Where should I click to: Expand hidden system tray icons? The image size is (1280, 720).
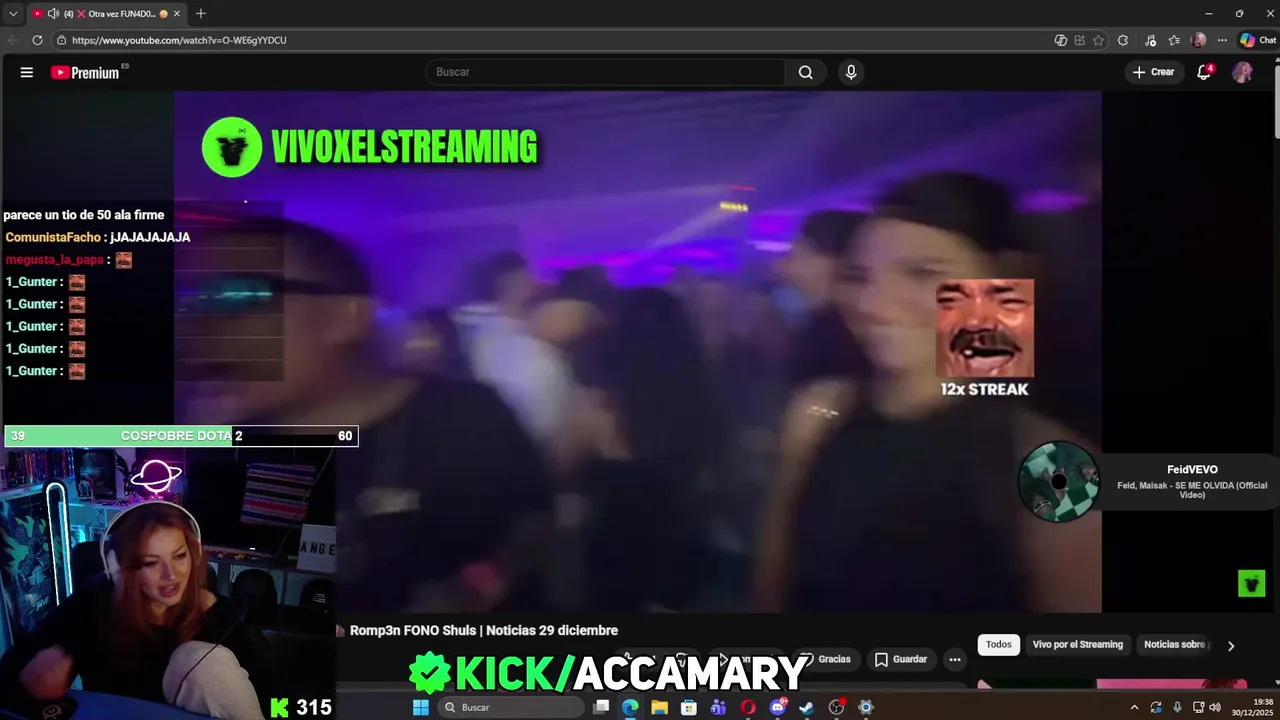tap(1134, 707)
